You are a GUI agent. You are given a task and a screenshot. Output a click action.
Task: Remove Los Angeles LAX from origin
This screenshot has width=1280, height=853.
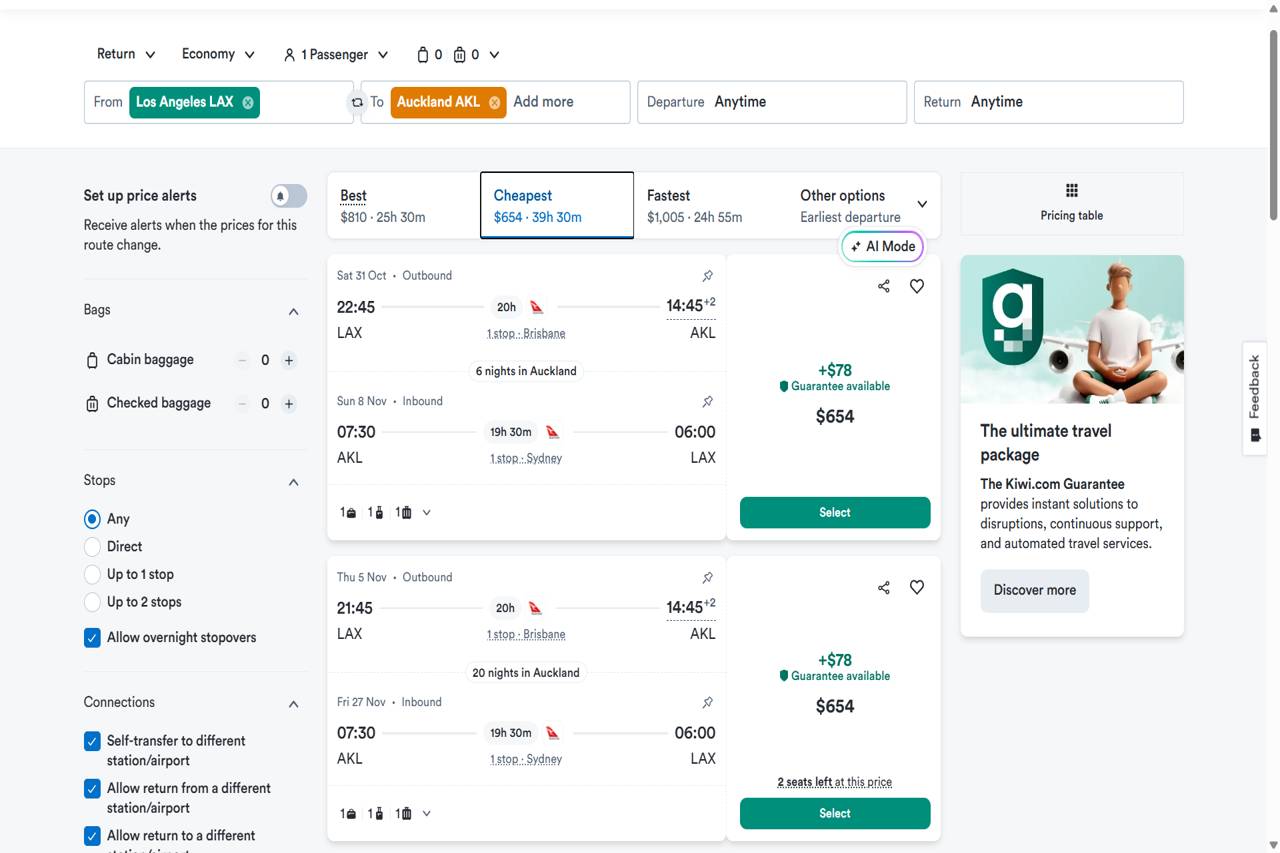click(x=248, y=102)
